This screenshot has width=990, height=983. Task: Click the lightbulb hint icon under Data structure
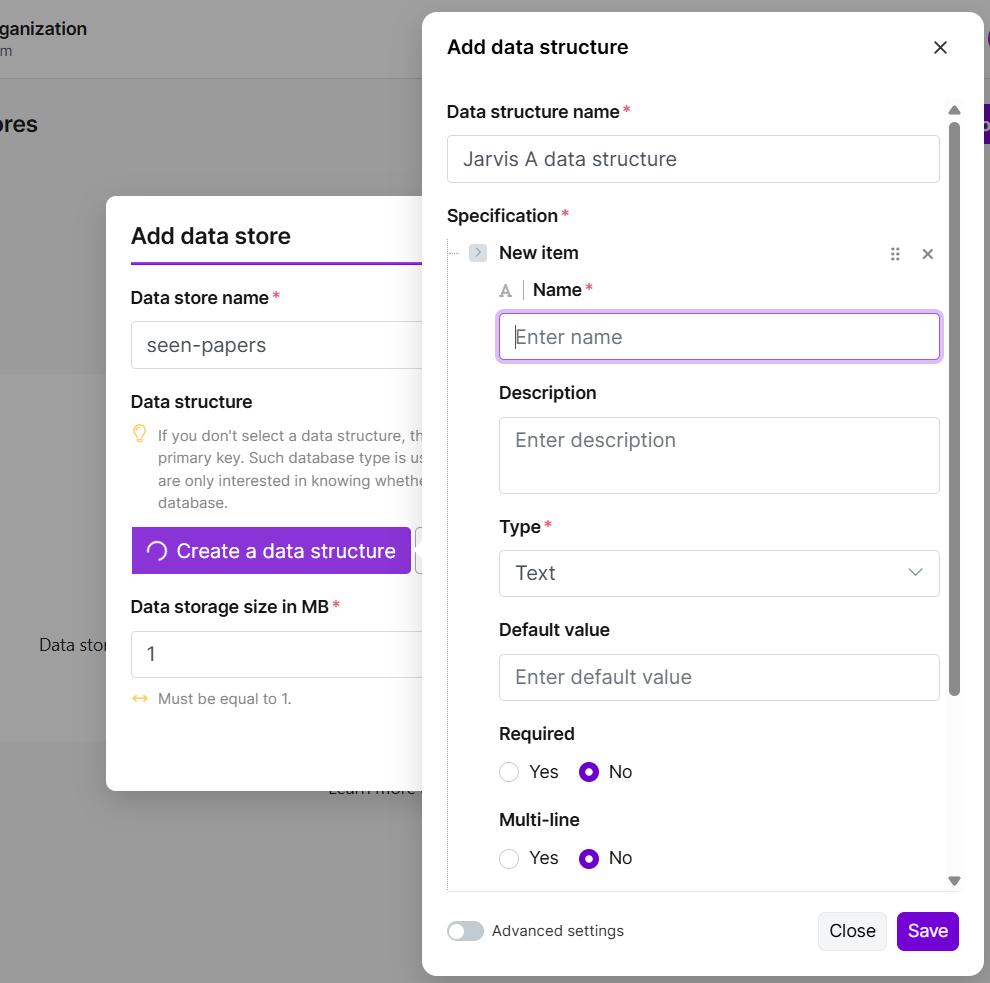click(140, 434)
